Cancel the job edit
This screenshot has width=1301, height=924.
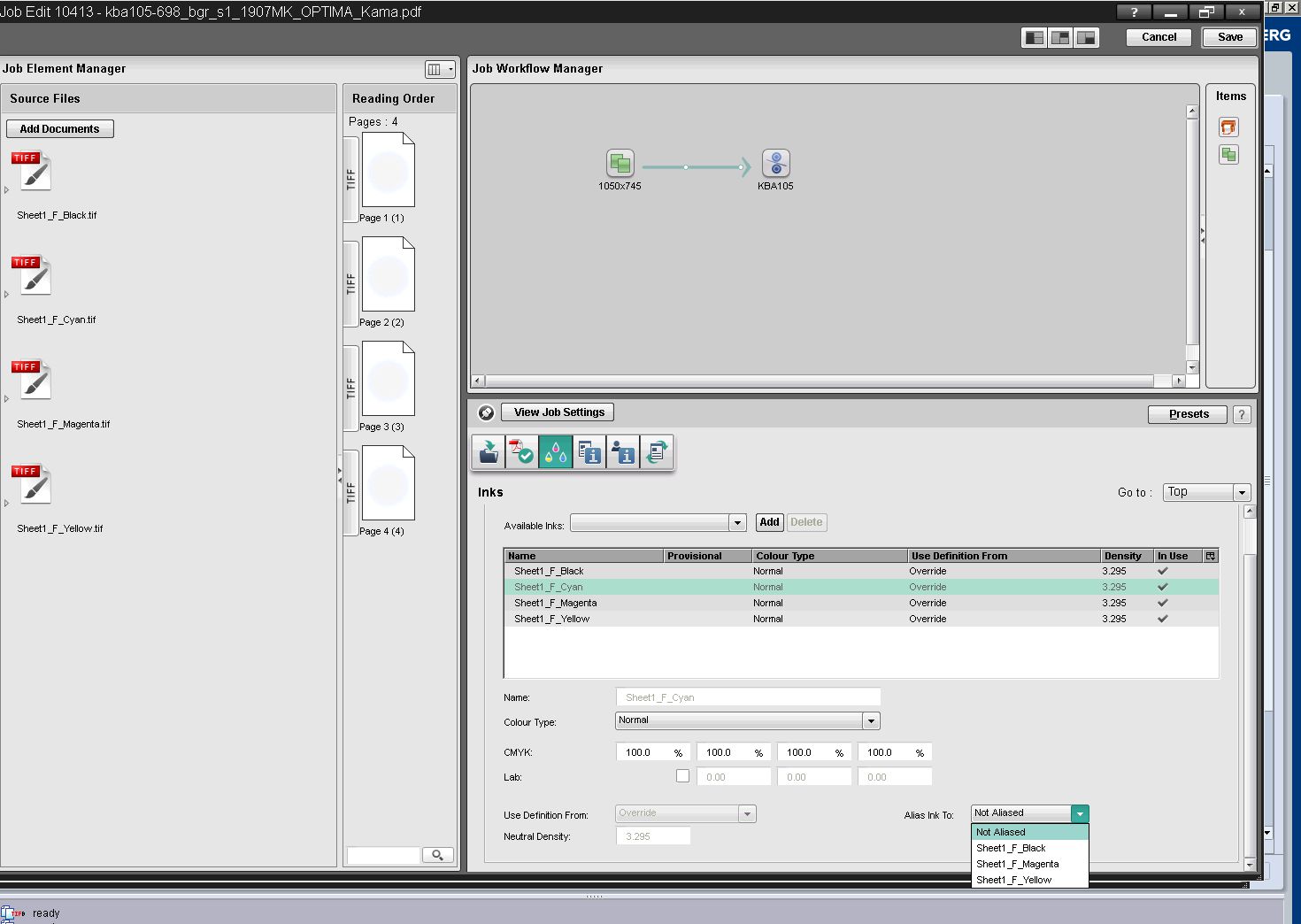[1159, 37]
